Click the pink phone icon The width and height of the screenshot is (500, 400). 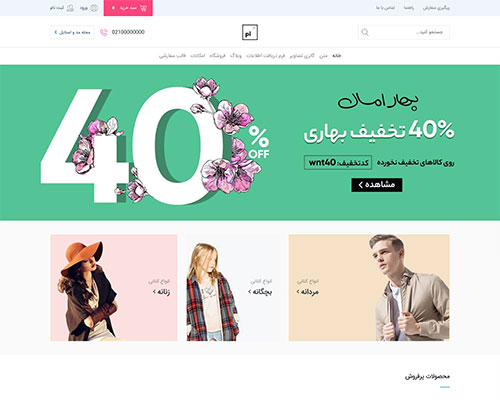pyautogui.click(x=104, y=32)
